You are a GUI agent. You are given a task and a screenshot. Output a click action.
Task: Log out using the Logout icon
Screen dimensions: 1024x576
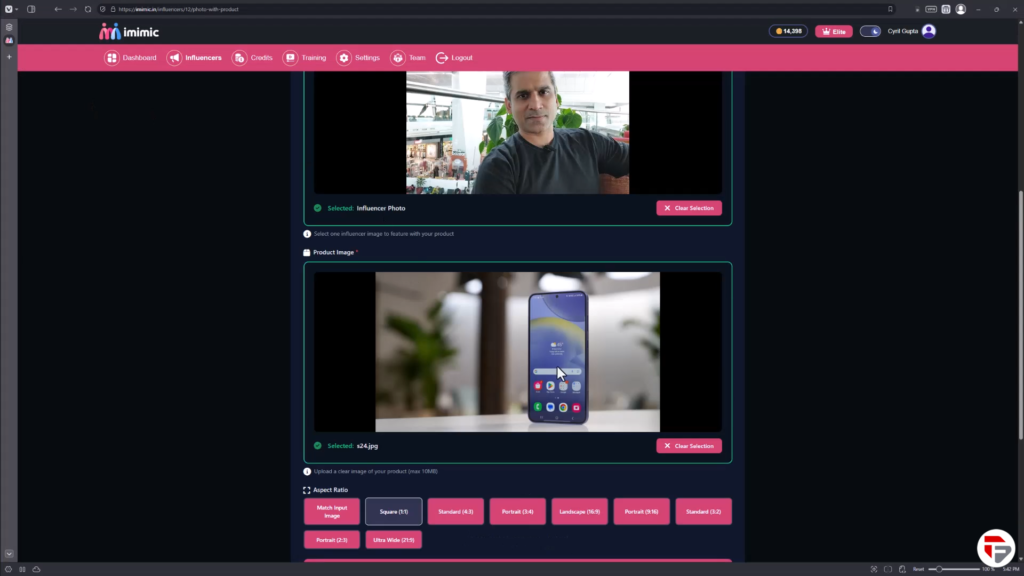tap(442, 58)
